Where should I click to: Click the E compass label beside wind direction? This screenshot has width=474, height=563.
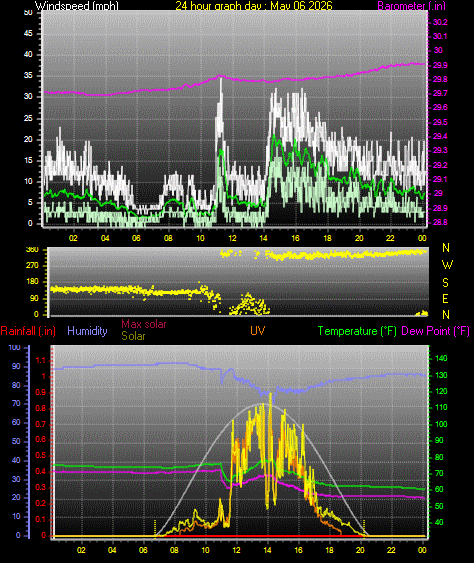[x=446, y=298]
